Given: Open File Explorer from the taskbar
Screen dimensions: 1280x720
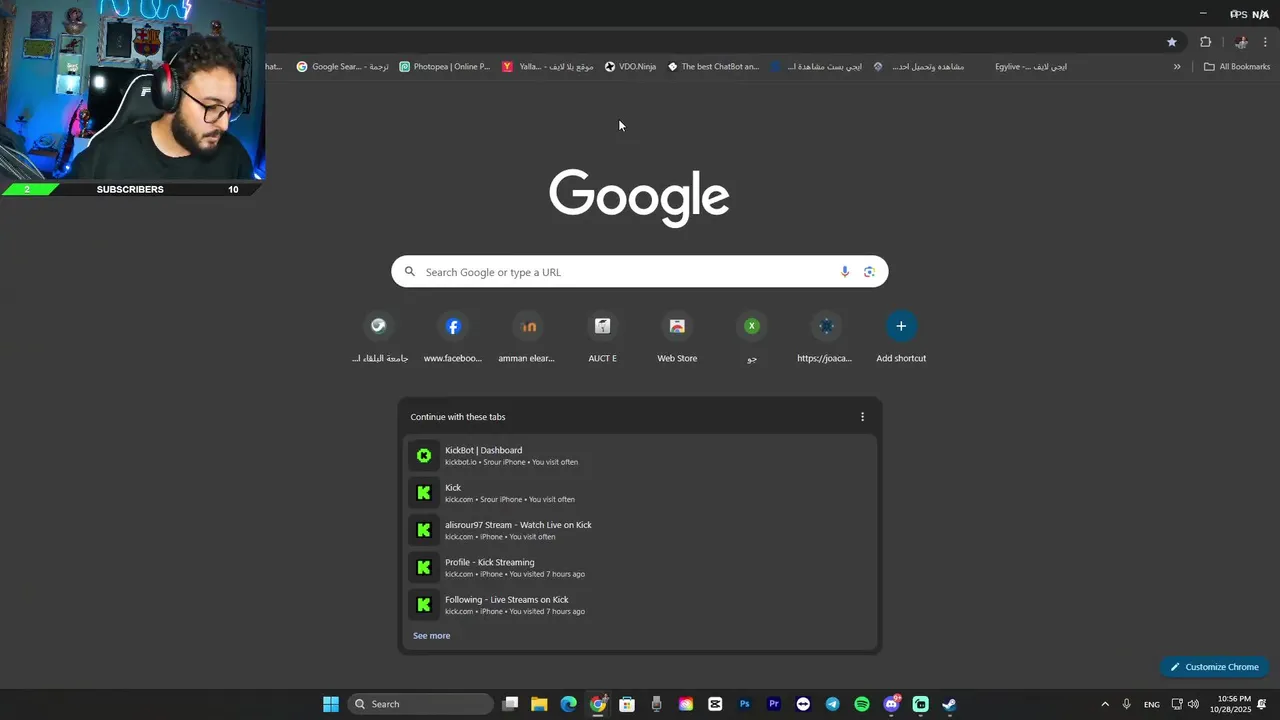Looking at the screenshot, I should [x=539, y=704].
